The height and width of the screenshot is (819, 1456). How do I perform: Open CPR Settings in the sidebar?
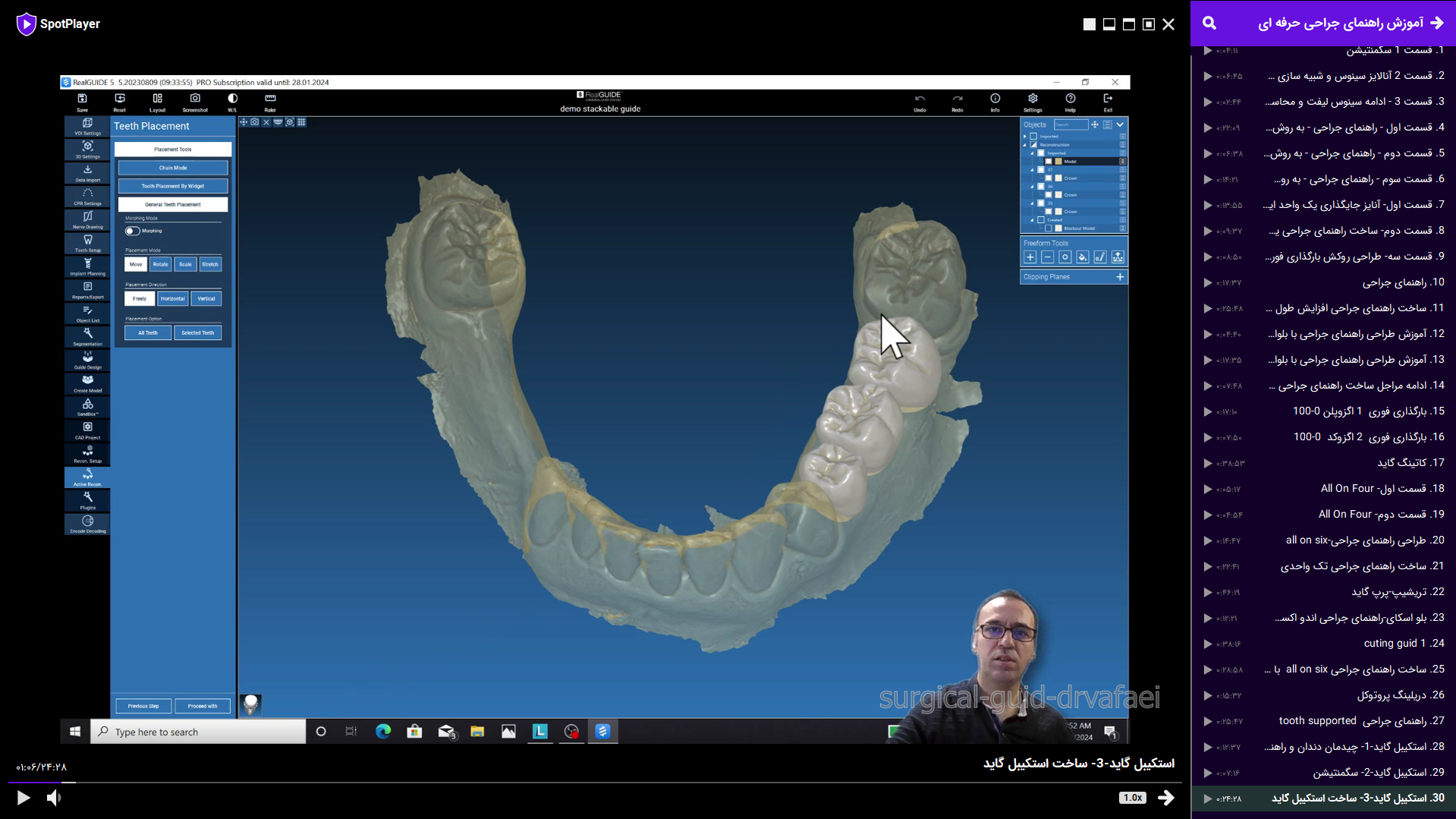pos(87,197)
